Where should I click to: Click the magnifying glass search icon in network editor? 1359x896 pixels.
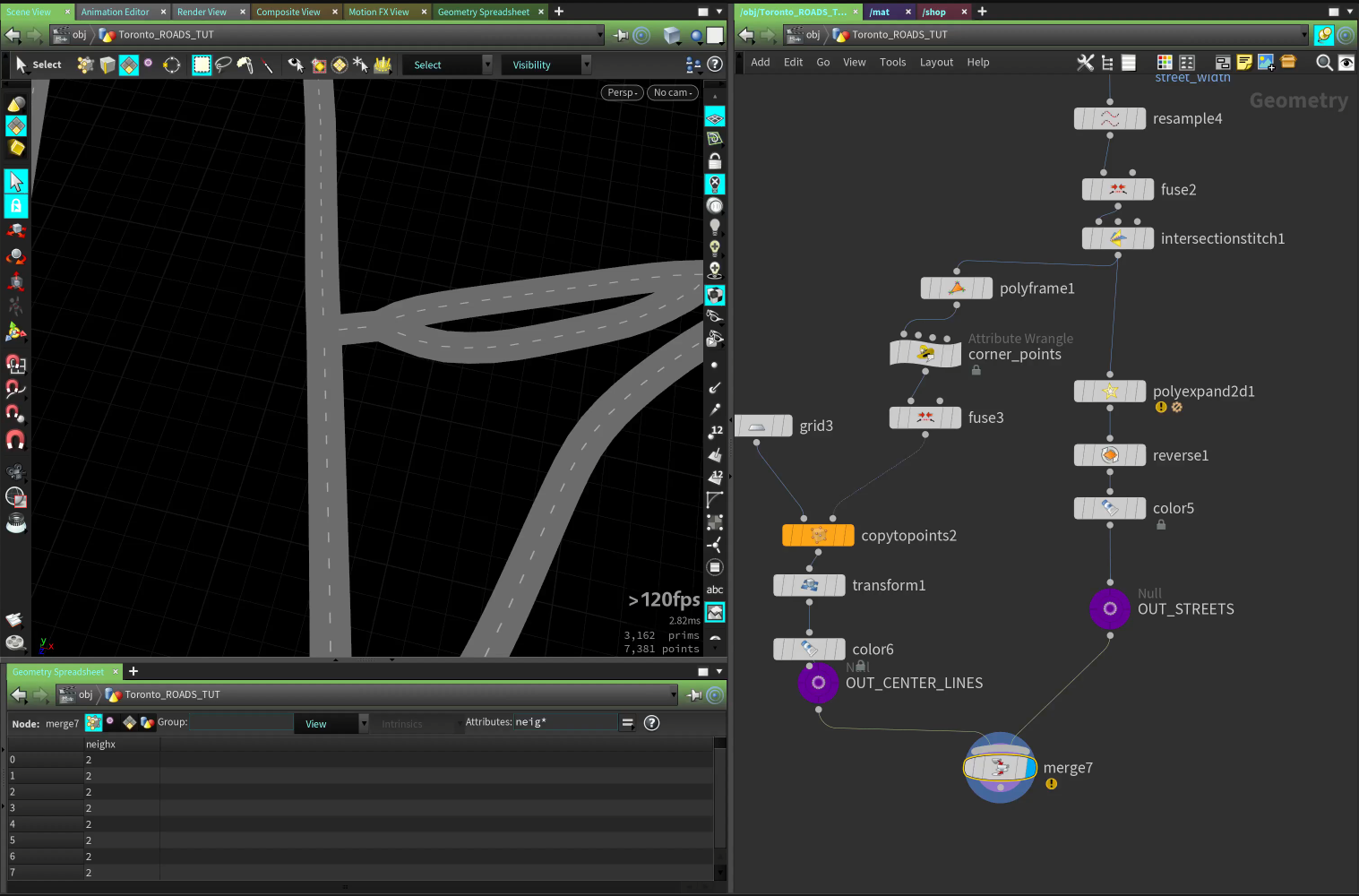pos(1324,63)
